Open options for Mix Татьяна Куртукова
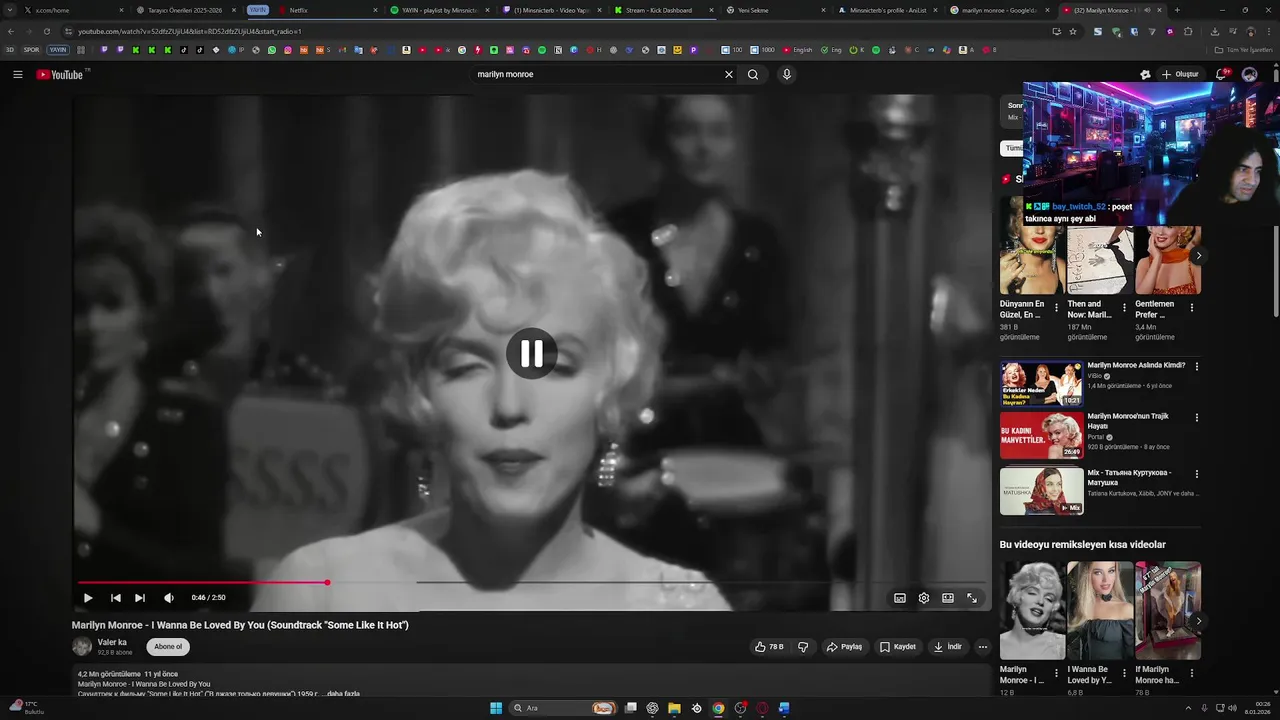 [1196, 474]
